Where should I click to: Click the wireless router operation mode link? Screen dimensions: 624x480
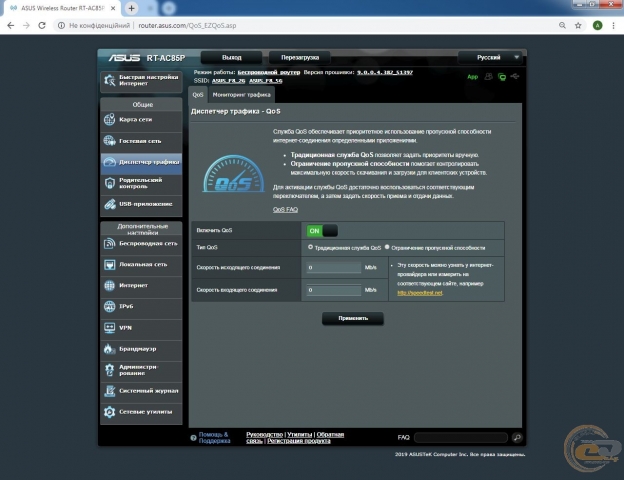[269, 72]
